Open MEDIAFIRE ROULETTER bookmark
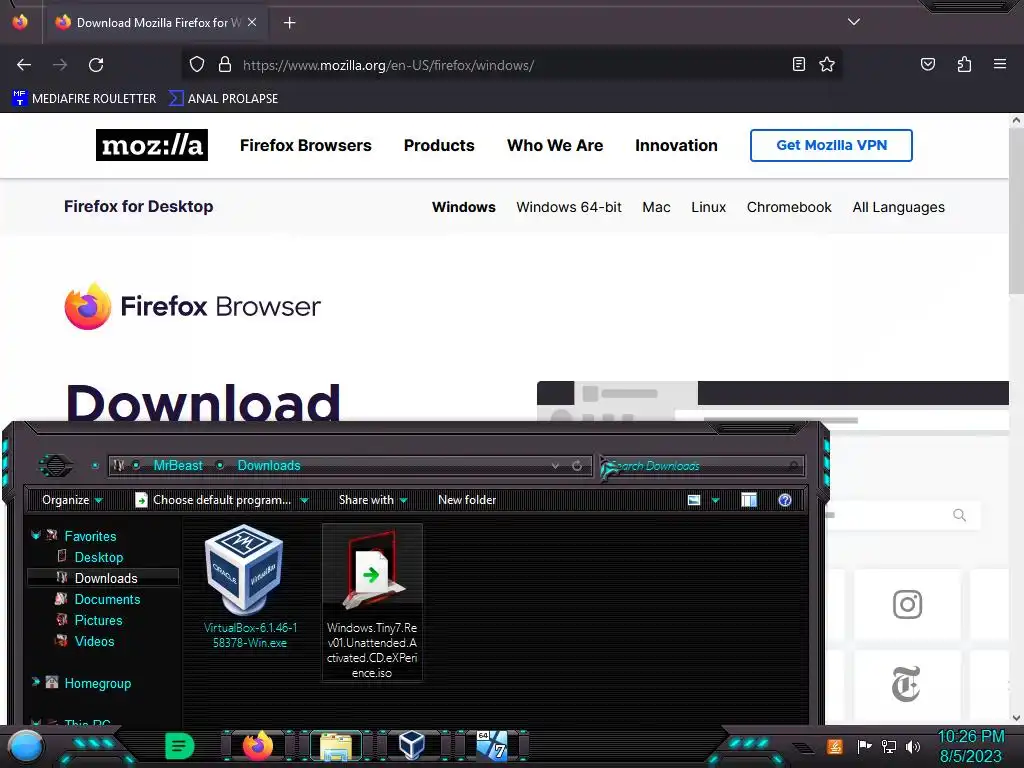 [x=84, y=99]
